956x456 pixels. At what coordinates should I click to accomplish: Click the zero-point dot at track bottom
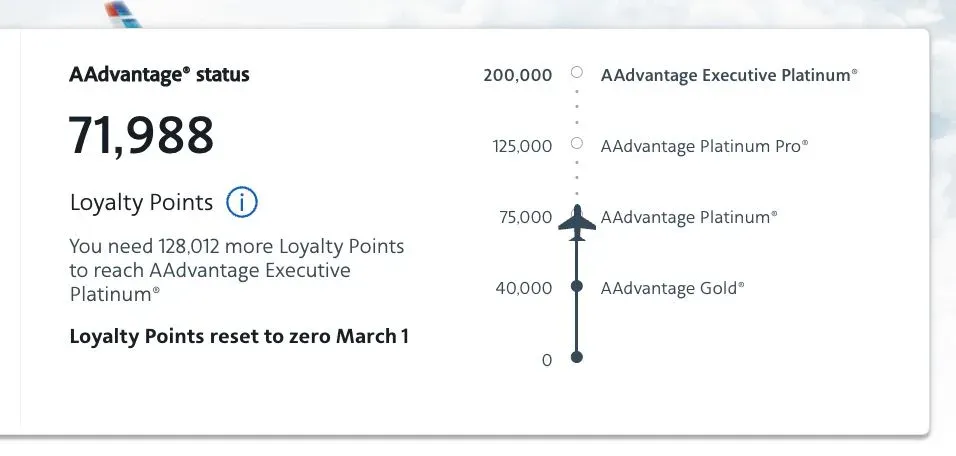[x=576, y=357]
